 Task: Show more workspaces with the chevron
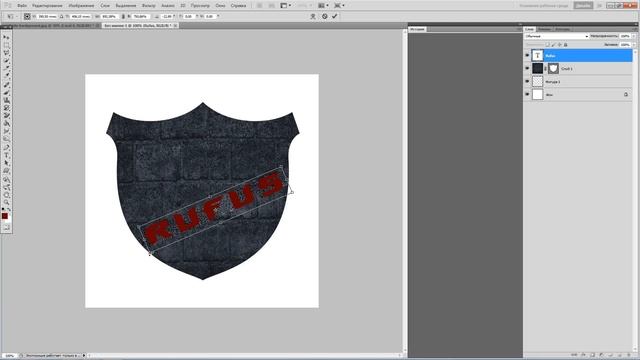point(600,6)
